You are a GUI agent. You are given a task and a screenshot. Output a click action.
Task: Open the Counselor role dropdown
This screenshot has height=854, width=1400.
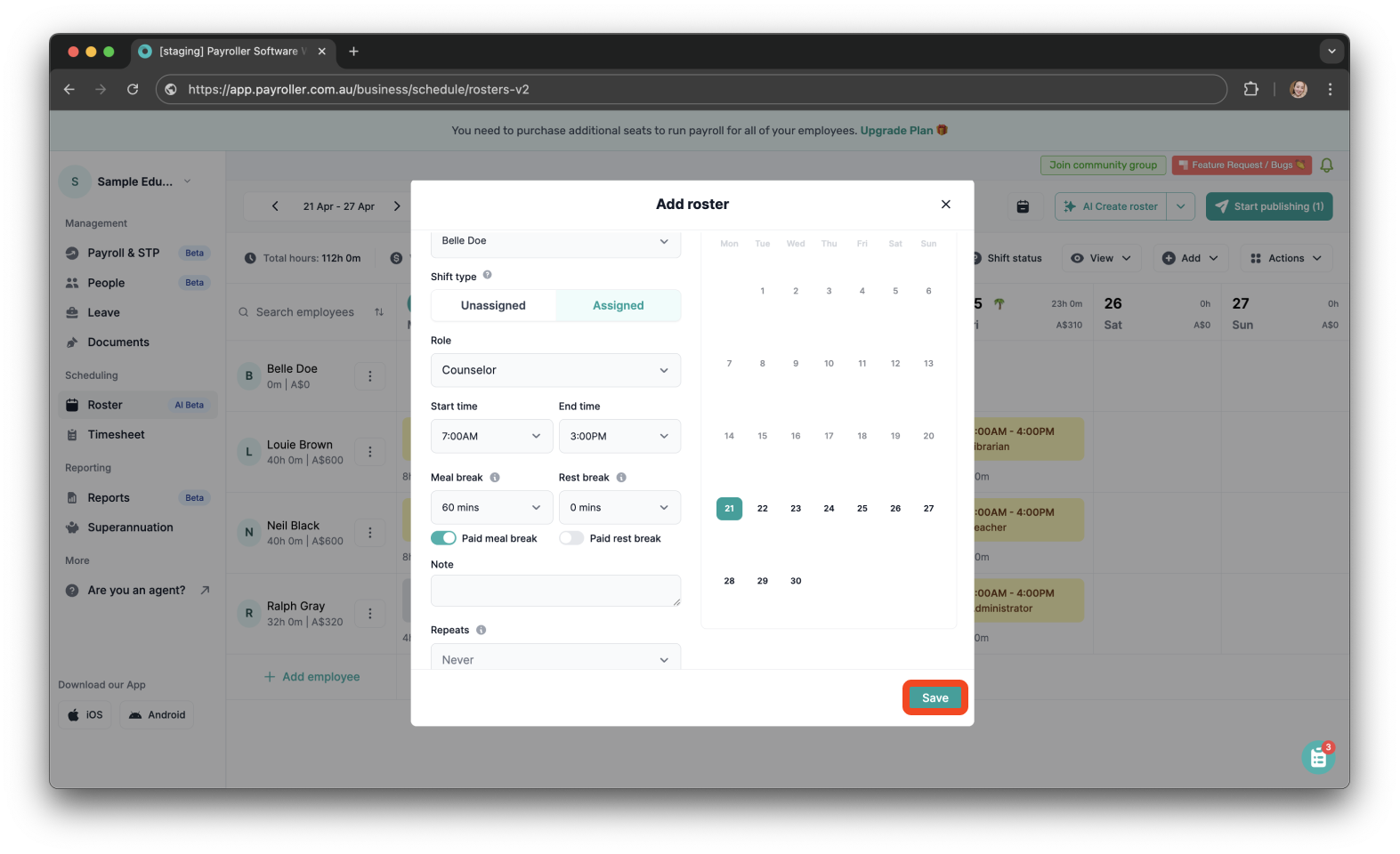click(555, 370)
